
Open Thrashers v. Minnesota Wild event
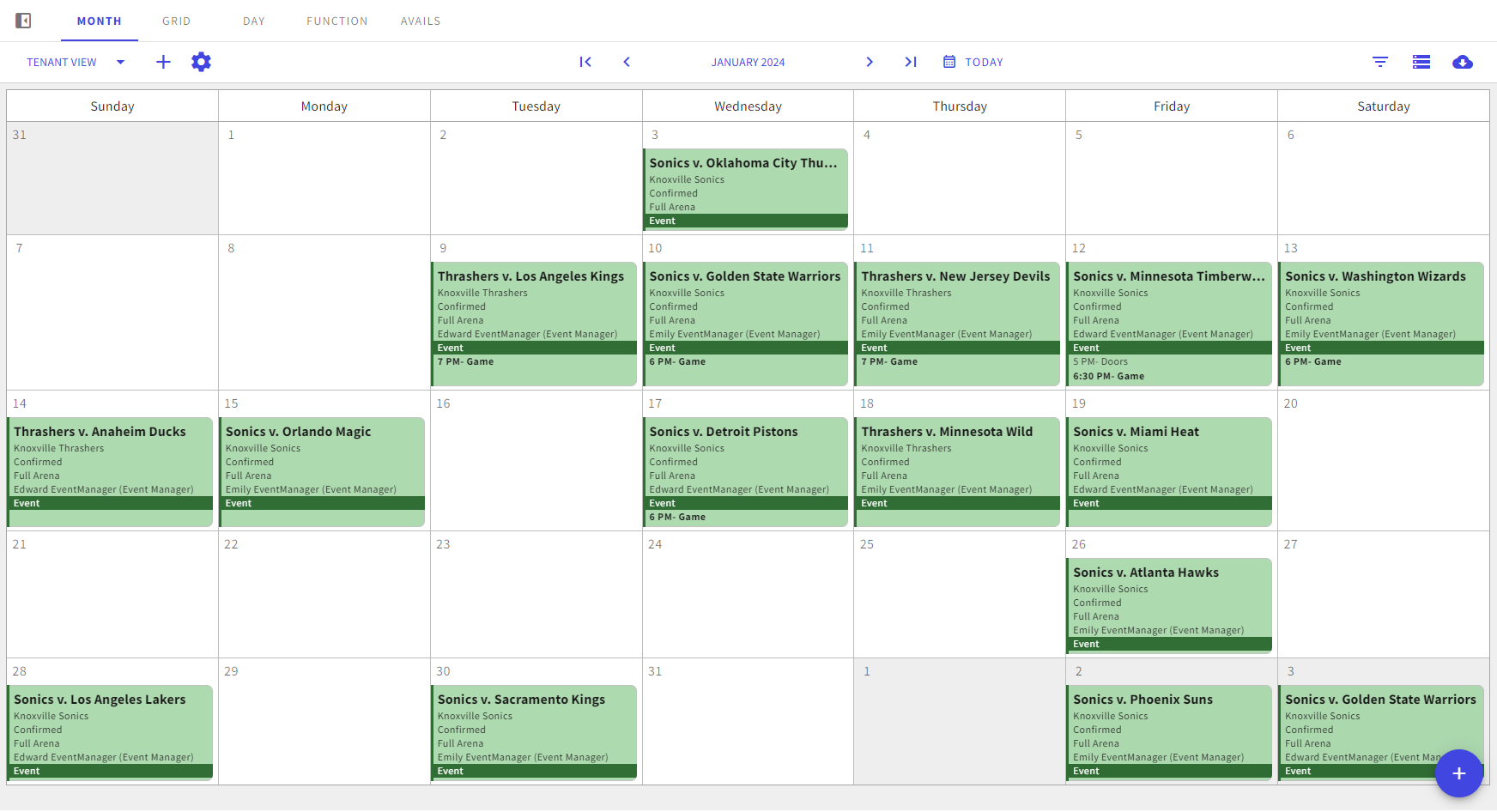pos(957,471)
